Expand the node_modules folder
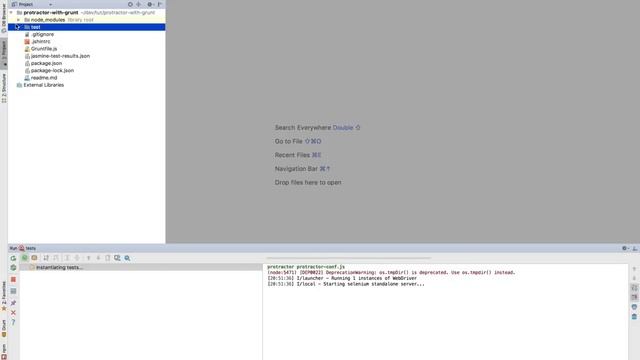640x360 pixels. click(x=18, y=20)
